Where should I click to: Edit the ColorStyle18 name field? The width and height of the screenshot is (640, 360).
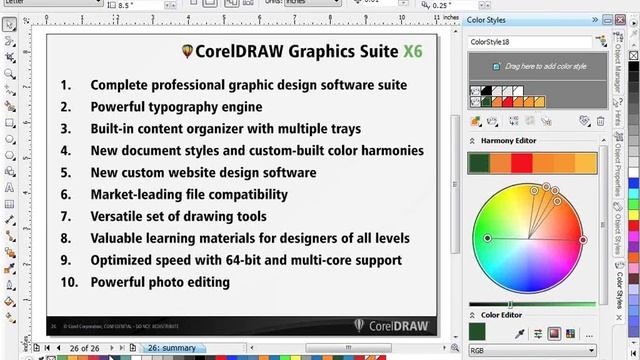click(x=530, y=42)
